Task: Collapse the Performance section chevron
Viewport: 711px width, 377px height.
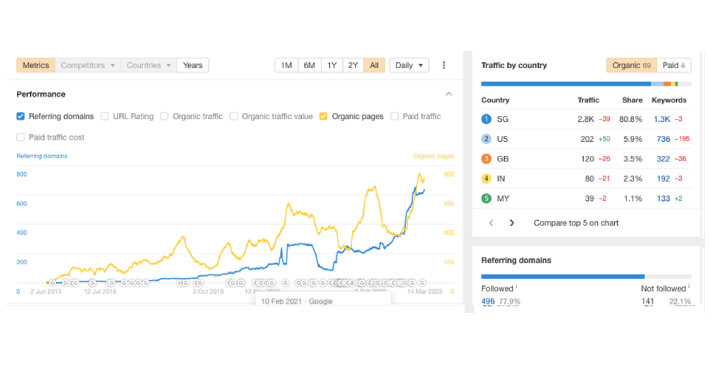Action: pyautogui.click(x=448, y=94)
